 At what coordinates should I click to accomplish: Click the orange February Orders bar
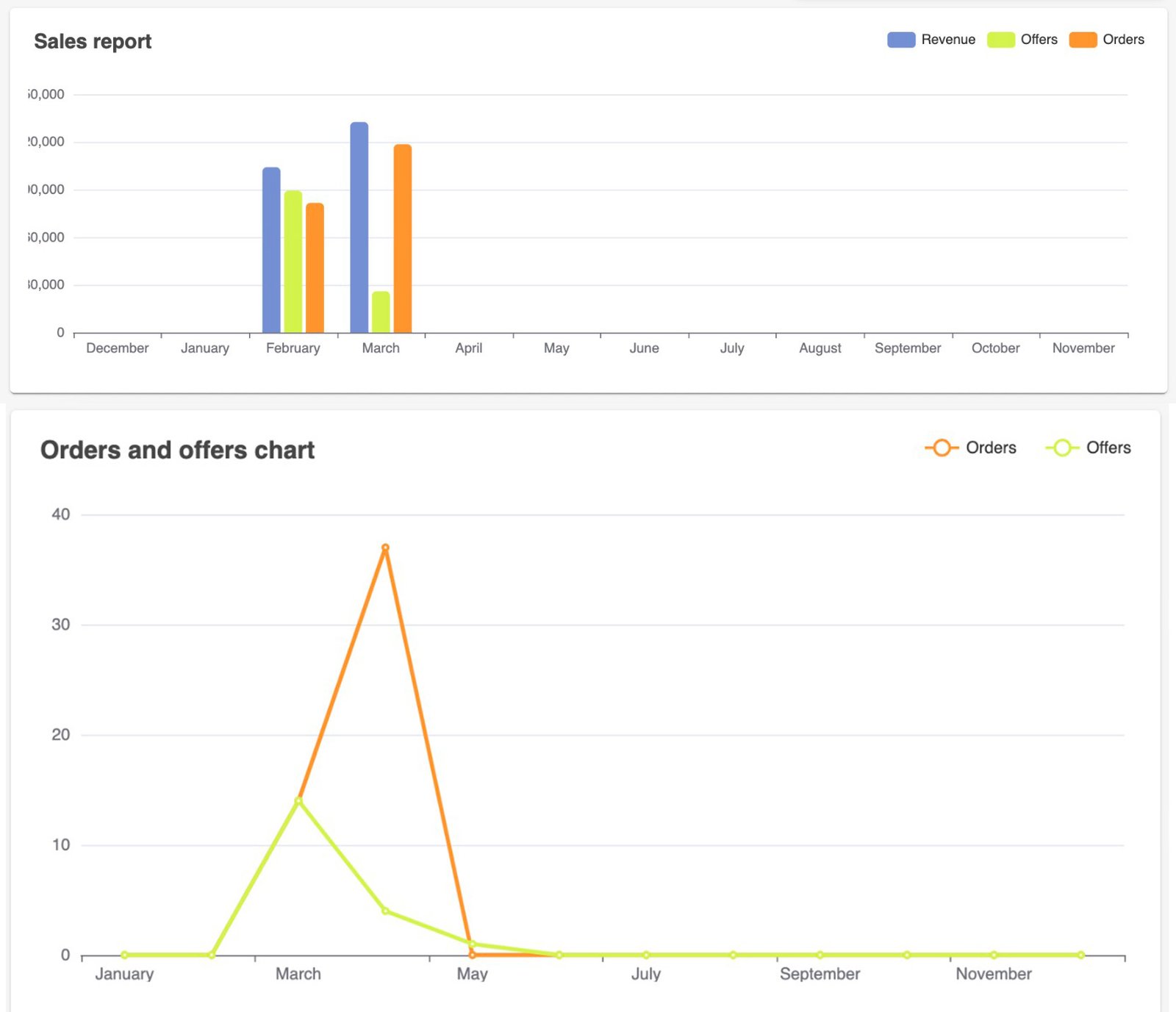tap(315, 268)
